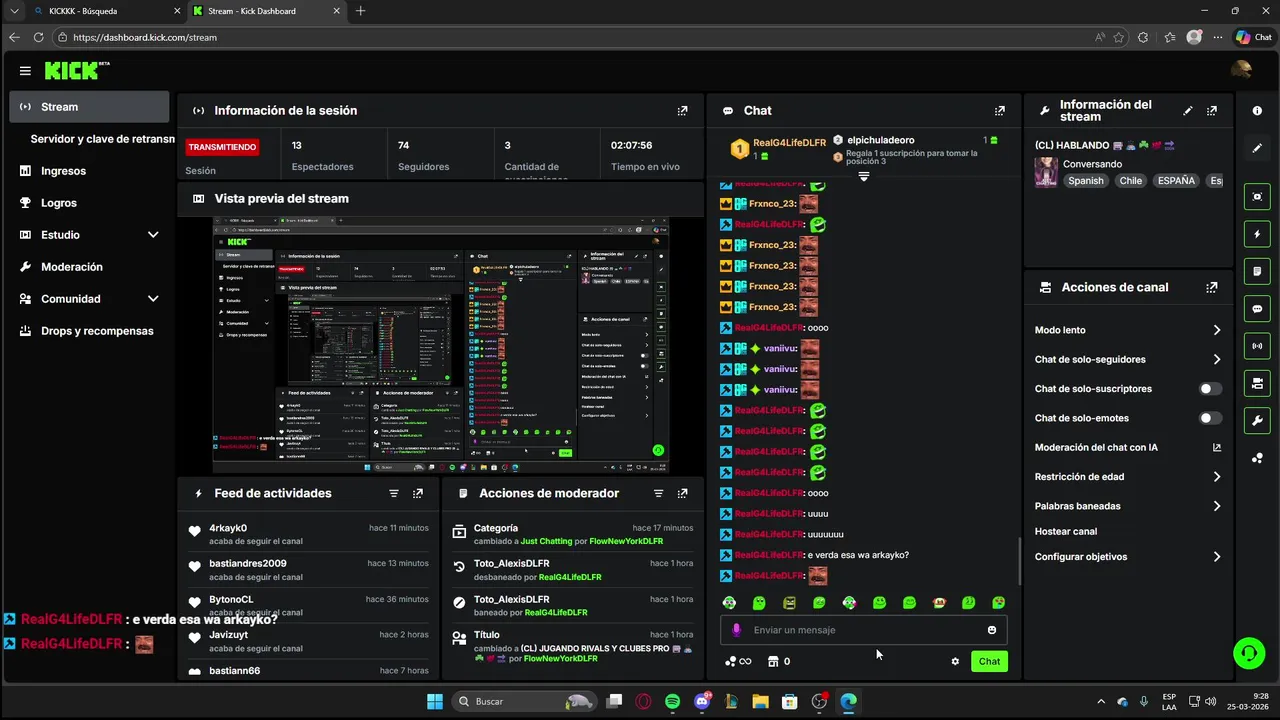Click the Spanish tag chip
This screenshot has height=720, width=1280.
pyautogui.click(x=1086, y=181)
